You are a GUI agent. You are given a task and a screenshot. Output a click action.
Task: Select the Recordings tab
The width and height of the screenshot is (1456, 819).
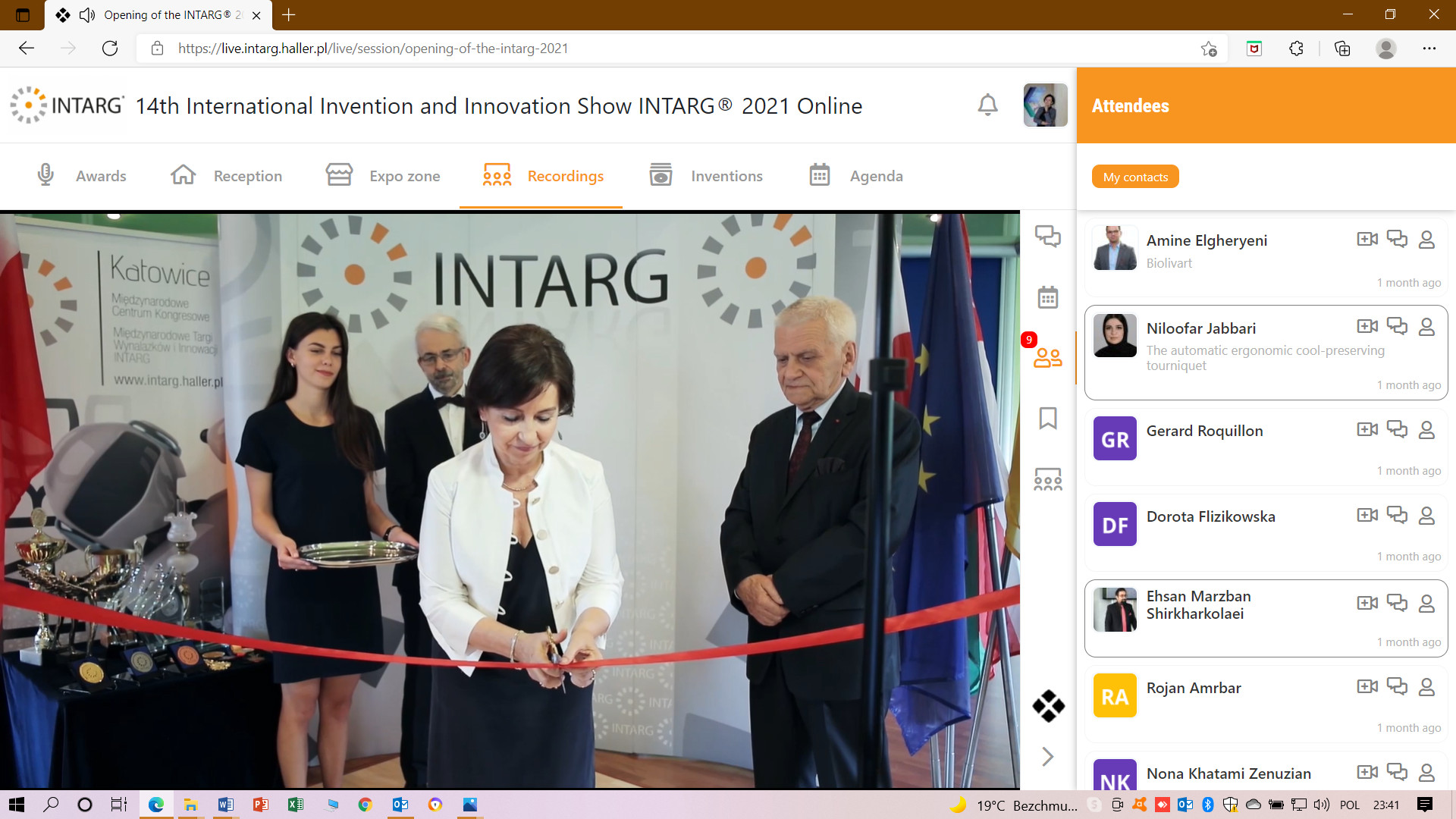pos(543,176)
